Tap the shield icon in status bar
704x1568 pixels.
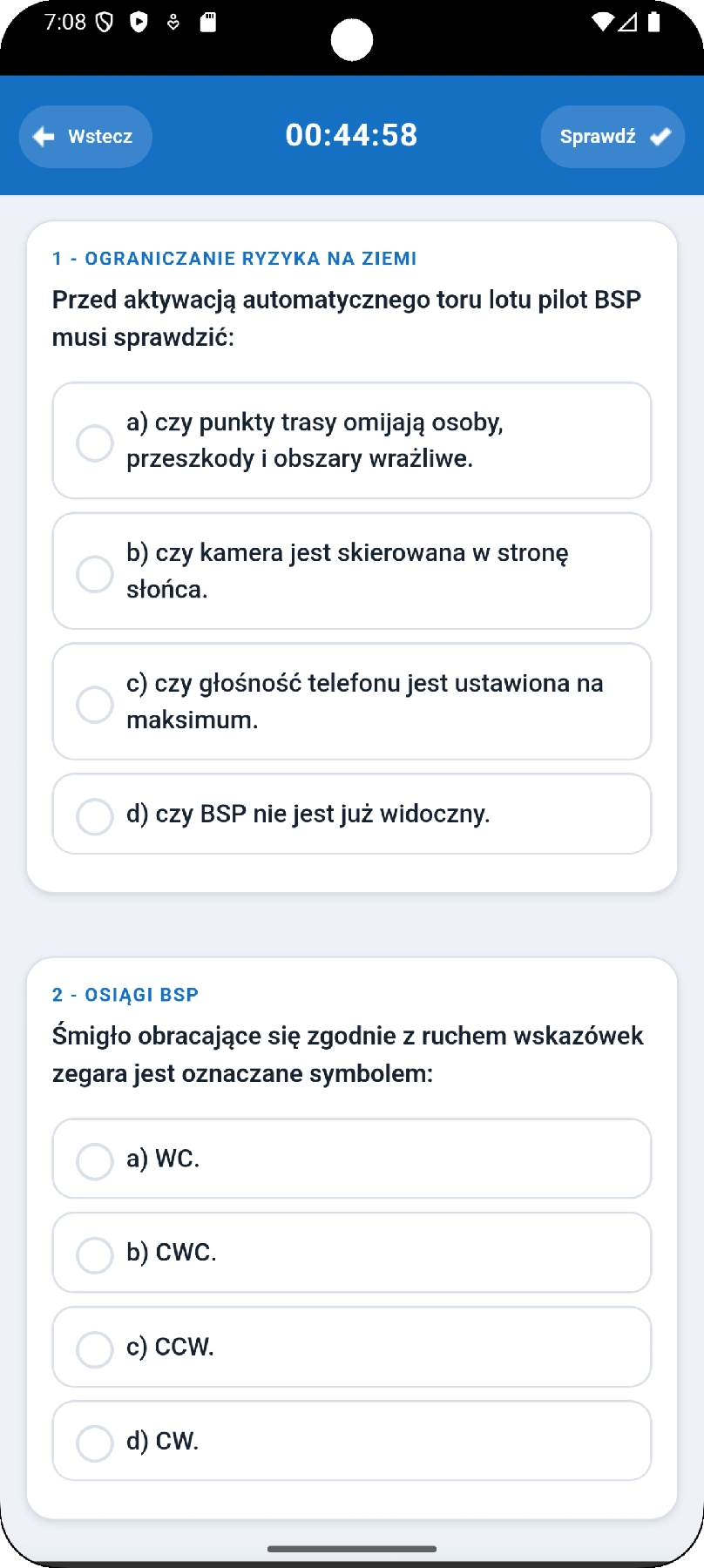(x=105, y=22)
